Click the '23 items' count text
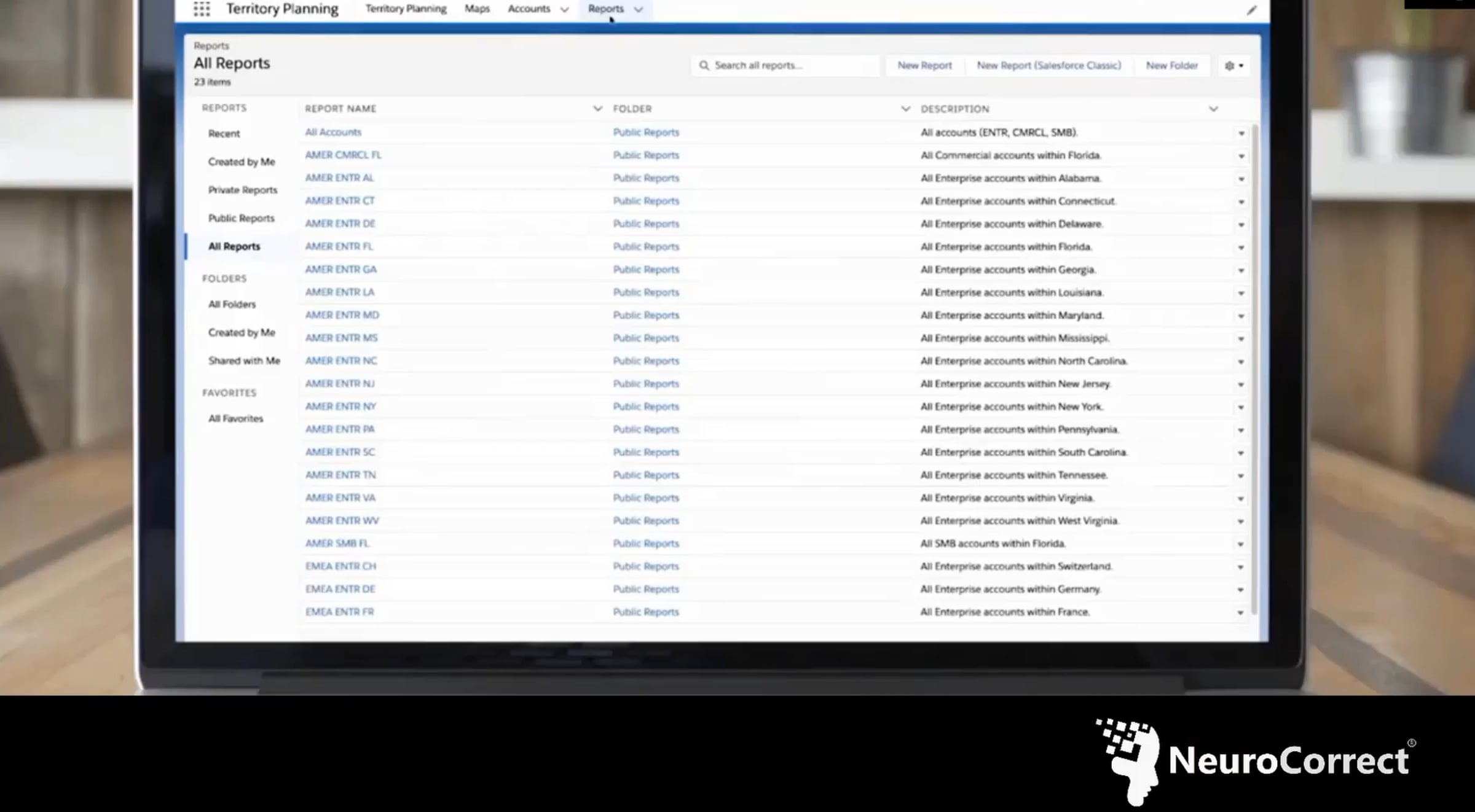Image resolution: width=1475 pixels, height=812 pixels. 212,82
